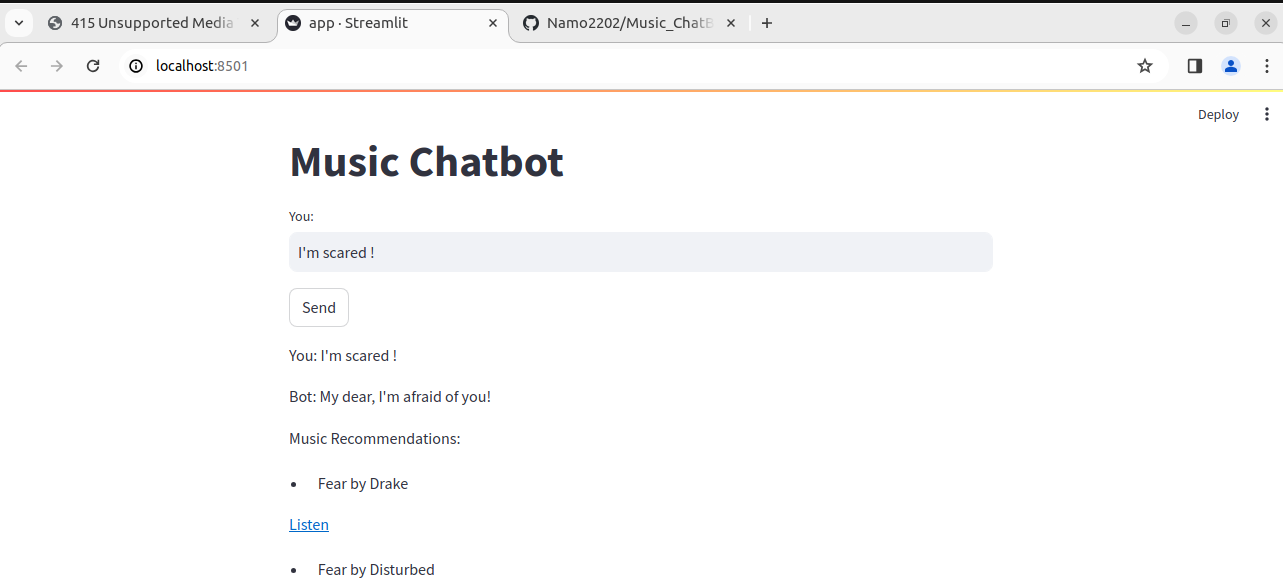Bookmark this page with the star icon

1145,66
